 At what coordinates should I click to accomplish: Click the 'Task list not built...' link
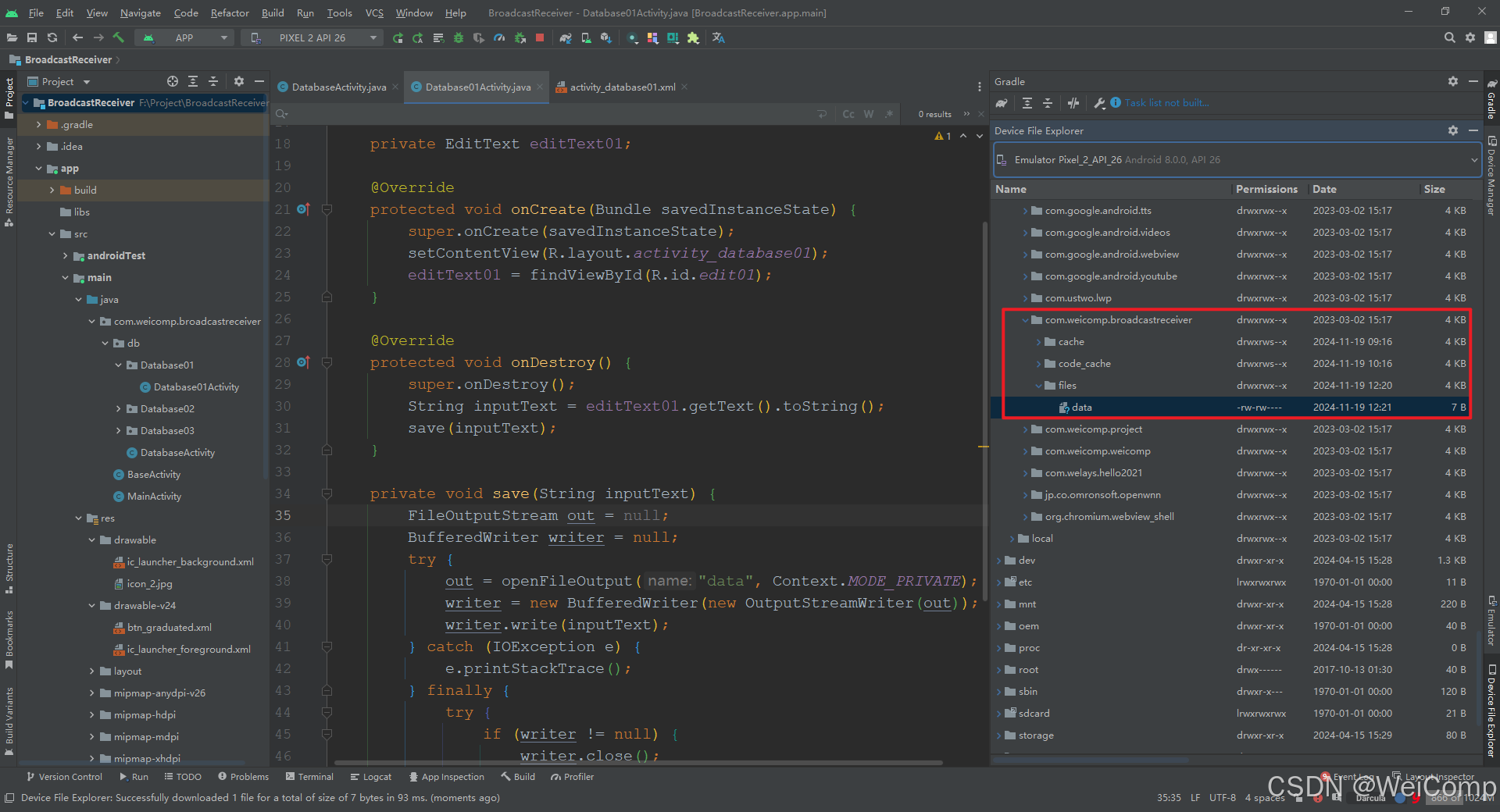pos(1166,103)
